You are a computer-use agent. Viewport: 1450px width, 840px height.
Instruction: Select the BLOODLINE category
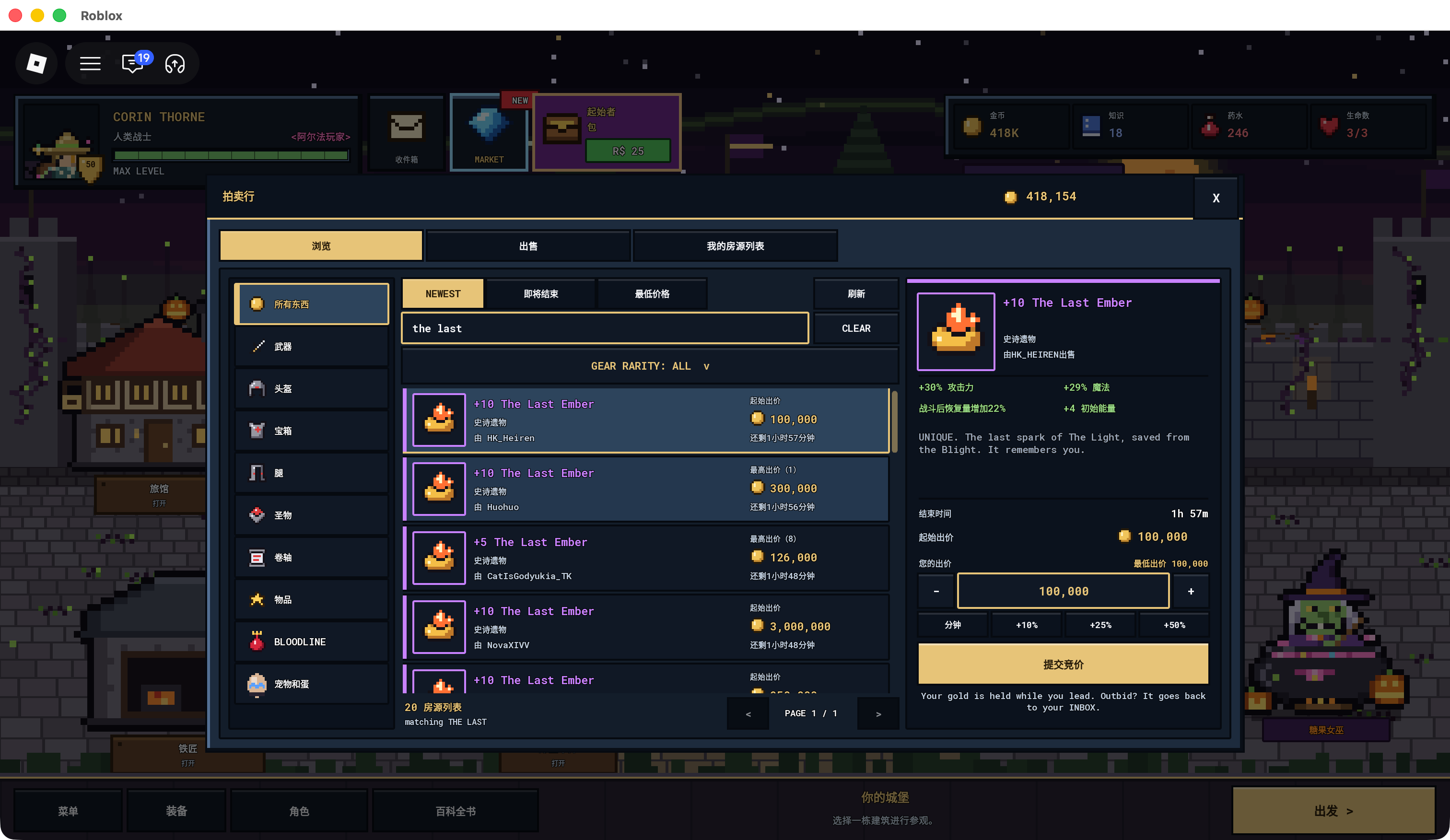tap(311, 642)
